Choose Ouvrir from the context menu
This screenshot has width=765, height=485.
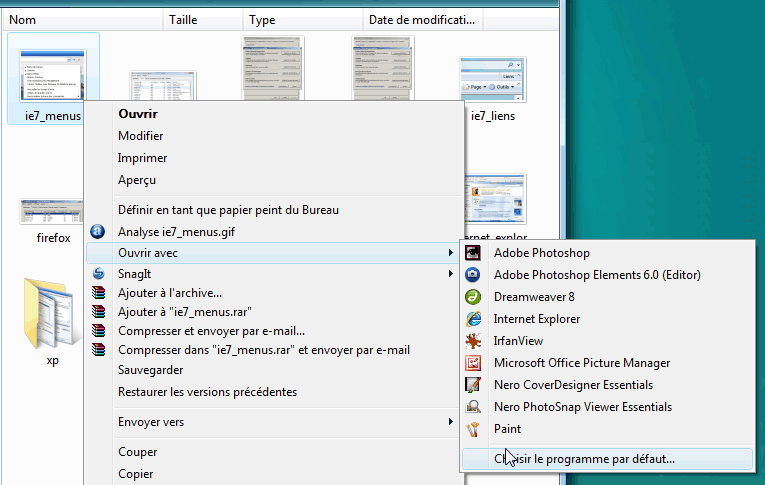[x=138, y=114]
